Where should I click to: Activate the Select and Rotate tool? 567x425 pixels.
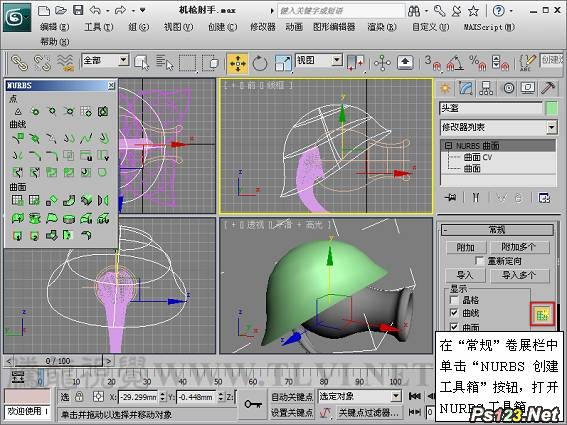(x=260, y=63)
